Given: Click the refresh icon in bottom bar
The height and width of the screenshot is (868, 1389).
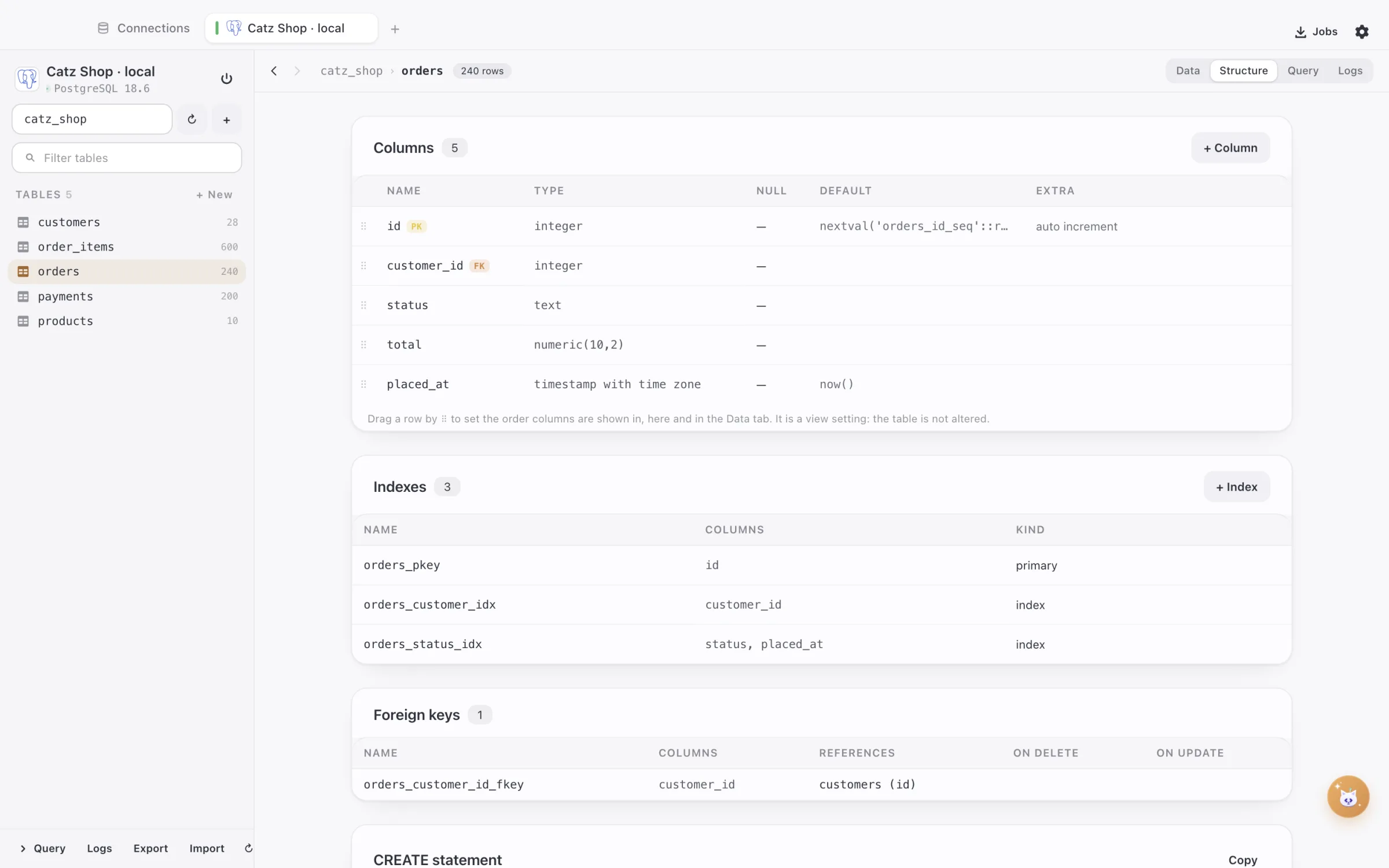Looking at the screenshot, I should tap(248, 848).
